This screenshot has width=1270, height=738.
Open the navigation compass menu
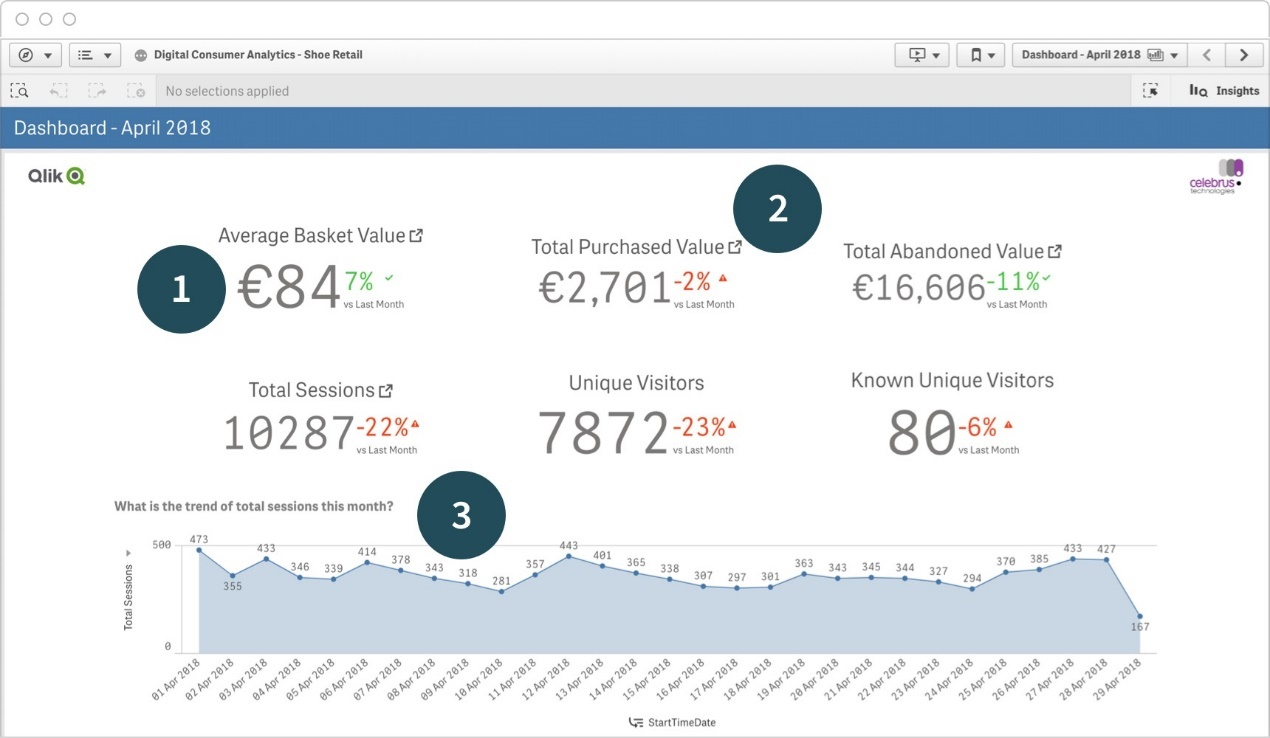coord(36,55)
